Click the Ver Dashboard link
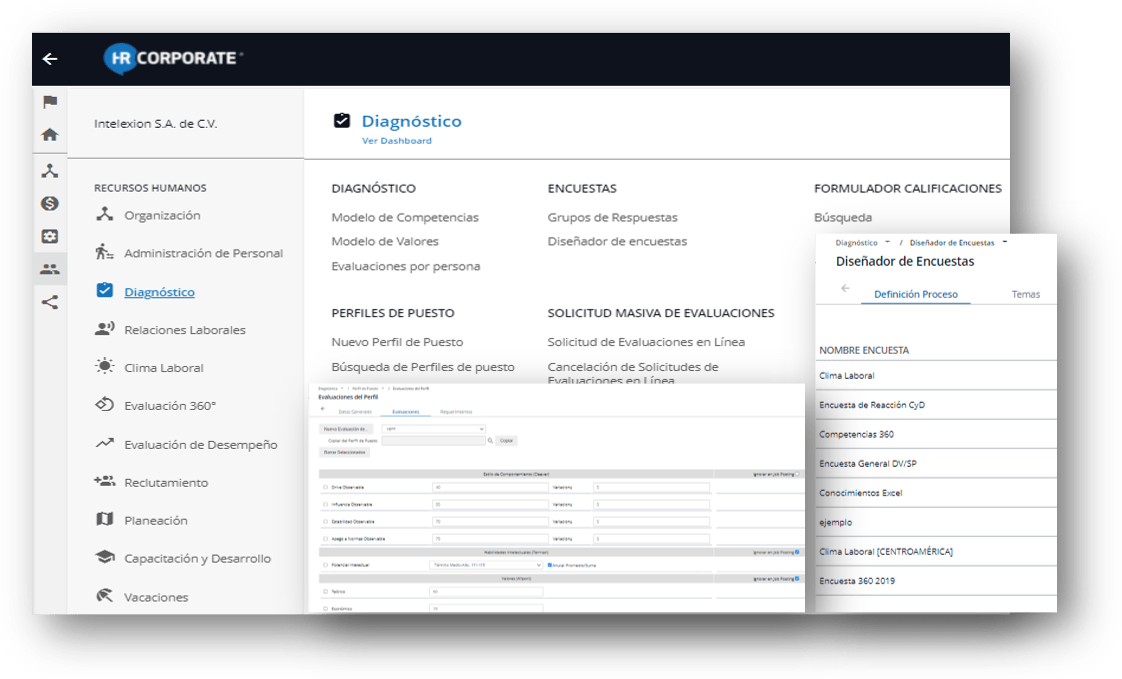The height and width of the screenshot is (679, 1122). [x=397, y=141]
